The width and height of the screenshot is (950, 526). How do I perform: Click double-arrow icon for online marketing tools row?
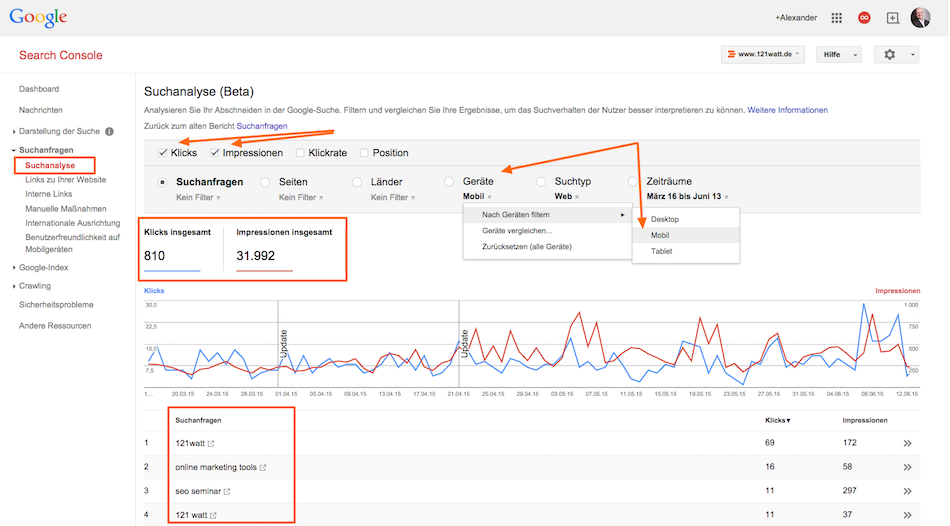coord(907,467)
